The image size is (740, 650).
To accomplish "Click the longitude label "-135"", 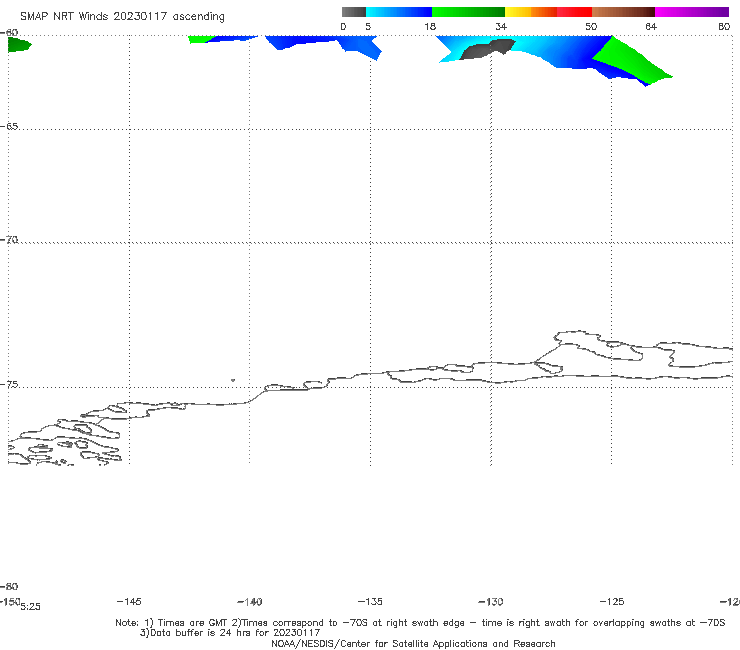I will 370,601.
